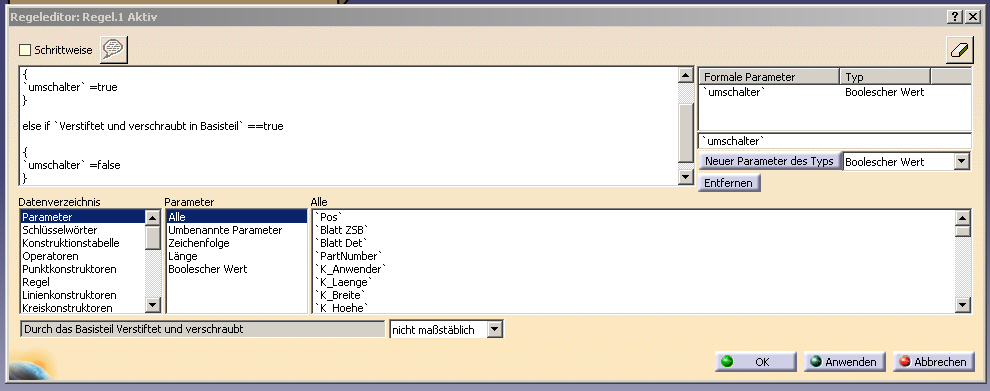990x391 pixels.
Task: Enable the Schrittweise checkbox
Action: pos(25,50)
